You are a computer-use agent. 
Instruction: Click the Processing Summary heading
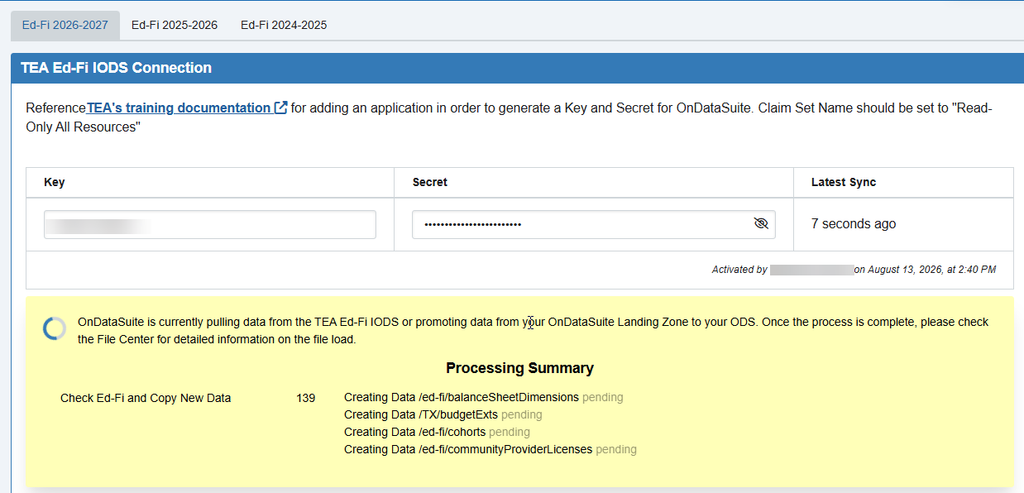click(x=520, y=368)
